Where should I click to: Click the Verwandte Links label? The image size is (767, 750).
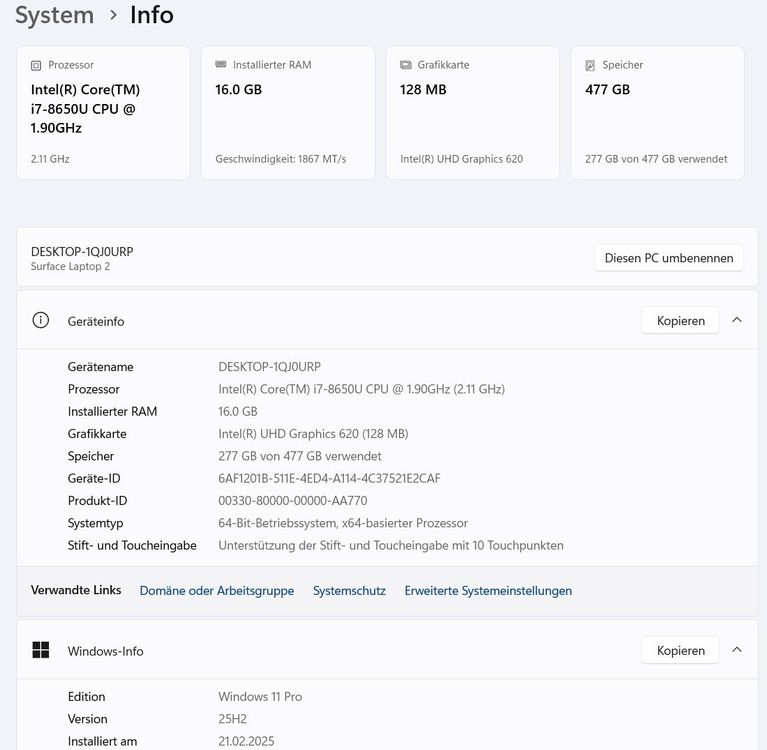click(x=76, y=590)
